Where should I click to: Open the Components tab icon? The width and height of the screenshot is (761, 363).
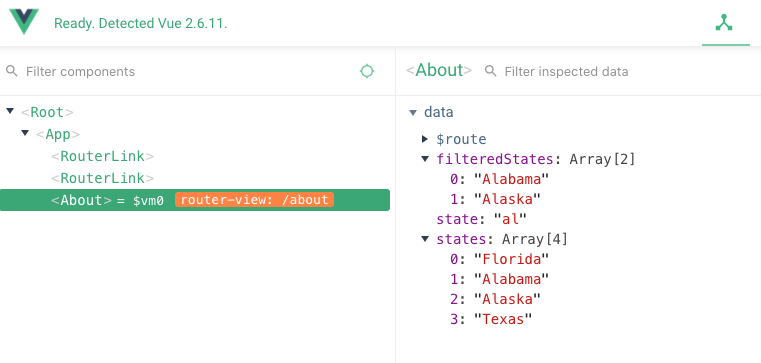pos(724,23)
